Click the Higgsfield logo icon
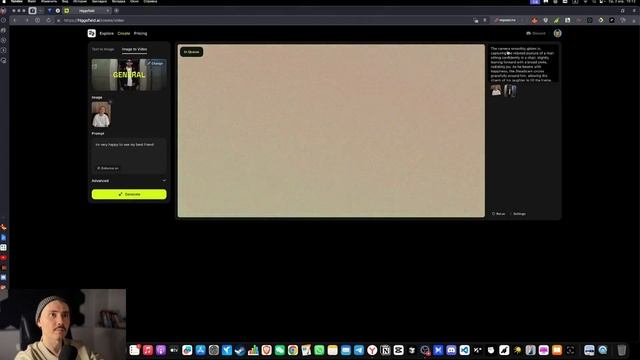 pyautogui.click(x=91, y=33)
